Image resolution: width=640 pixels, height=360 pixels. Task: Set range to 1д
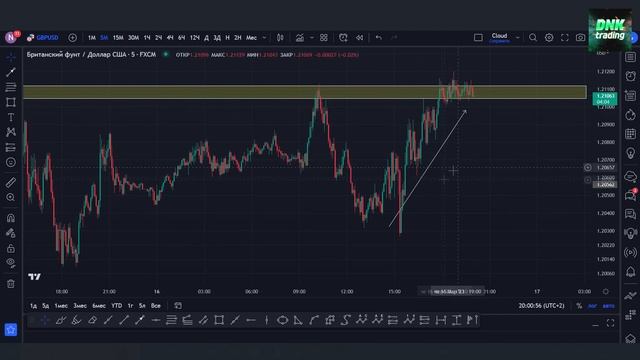click(33, 306)
